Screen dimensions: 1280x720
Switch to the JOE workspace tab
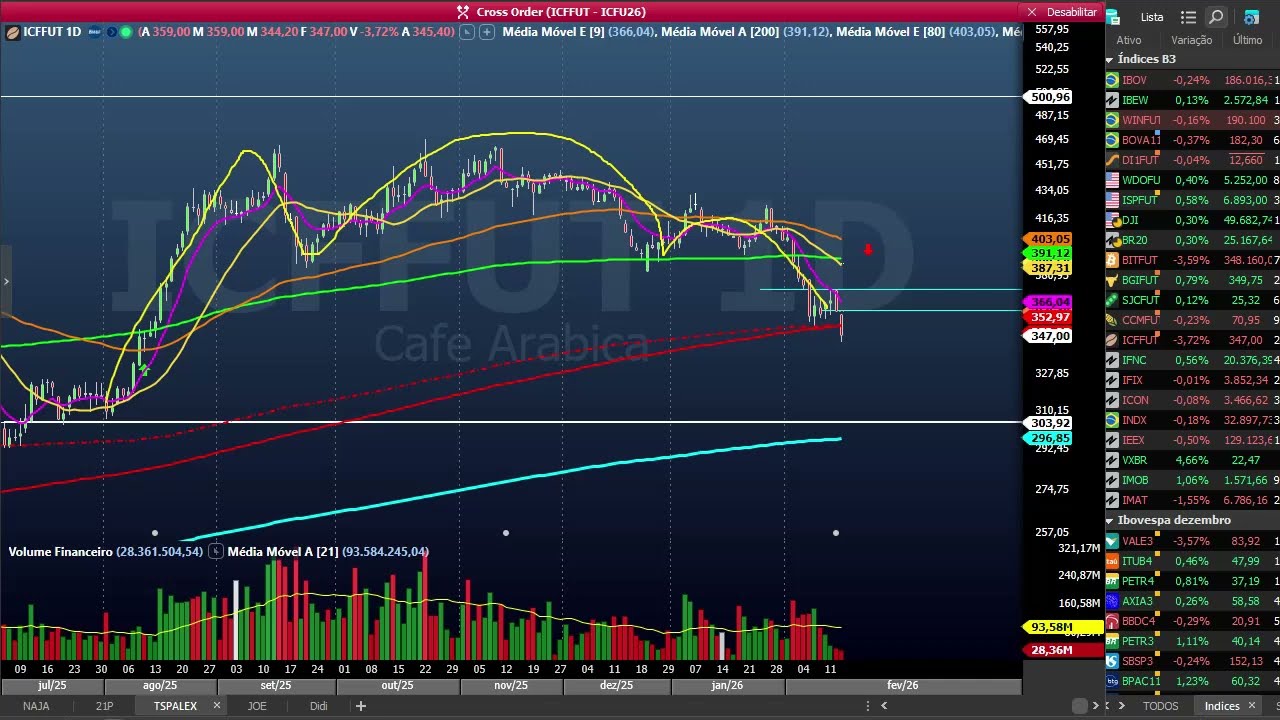257,706
